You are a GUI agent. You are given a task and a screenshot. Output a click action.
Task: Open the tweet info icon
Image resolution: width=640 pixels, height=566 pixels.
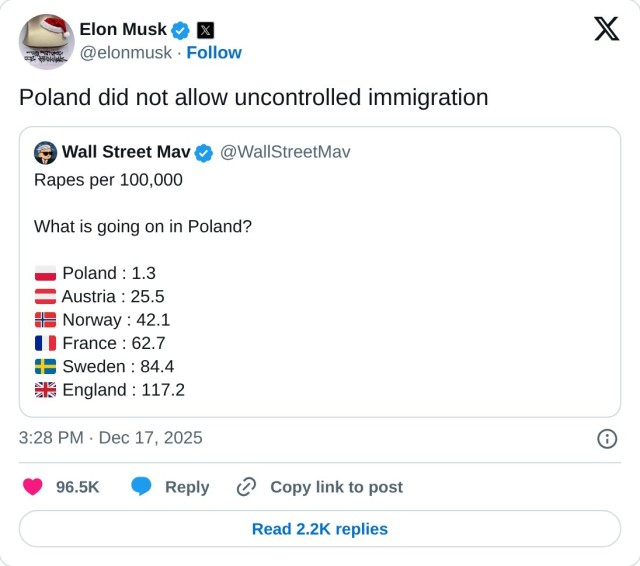pyautogui.click(x=606, y=438)
